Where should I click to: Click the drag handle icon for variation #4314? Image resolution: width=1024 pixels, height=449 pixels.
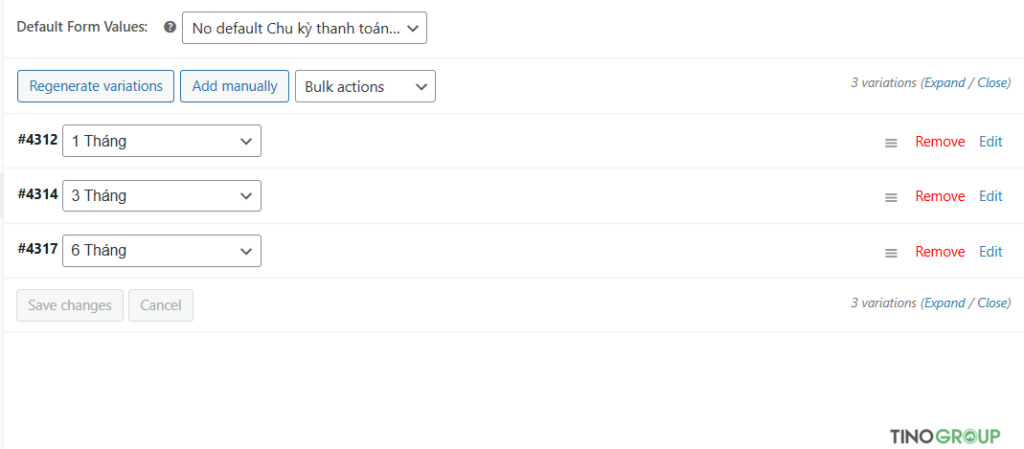coord(891,198)
